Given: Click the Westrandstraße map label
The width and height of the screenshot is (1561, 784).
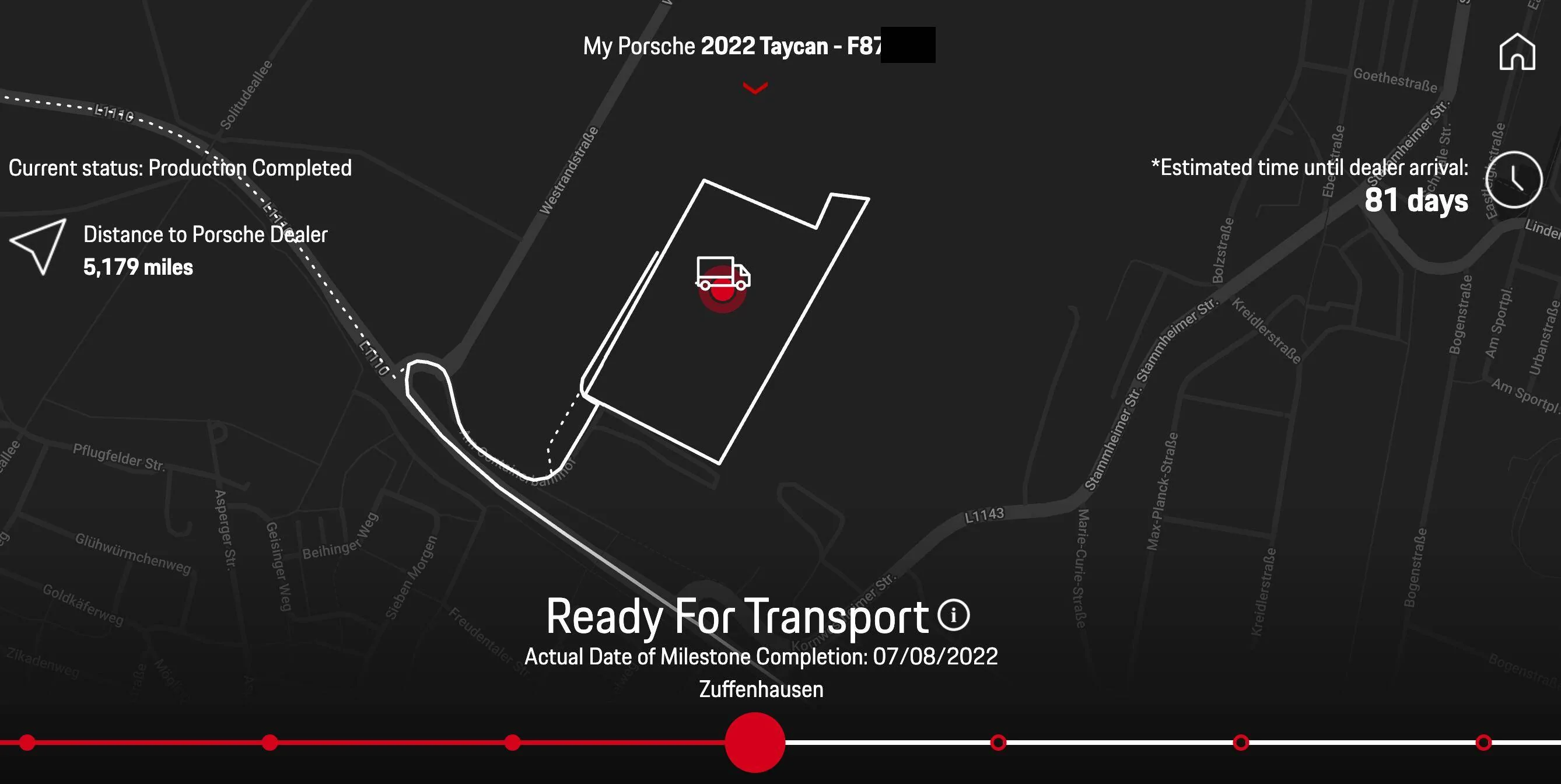Looking at the screenshot, I should [569, 170].
